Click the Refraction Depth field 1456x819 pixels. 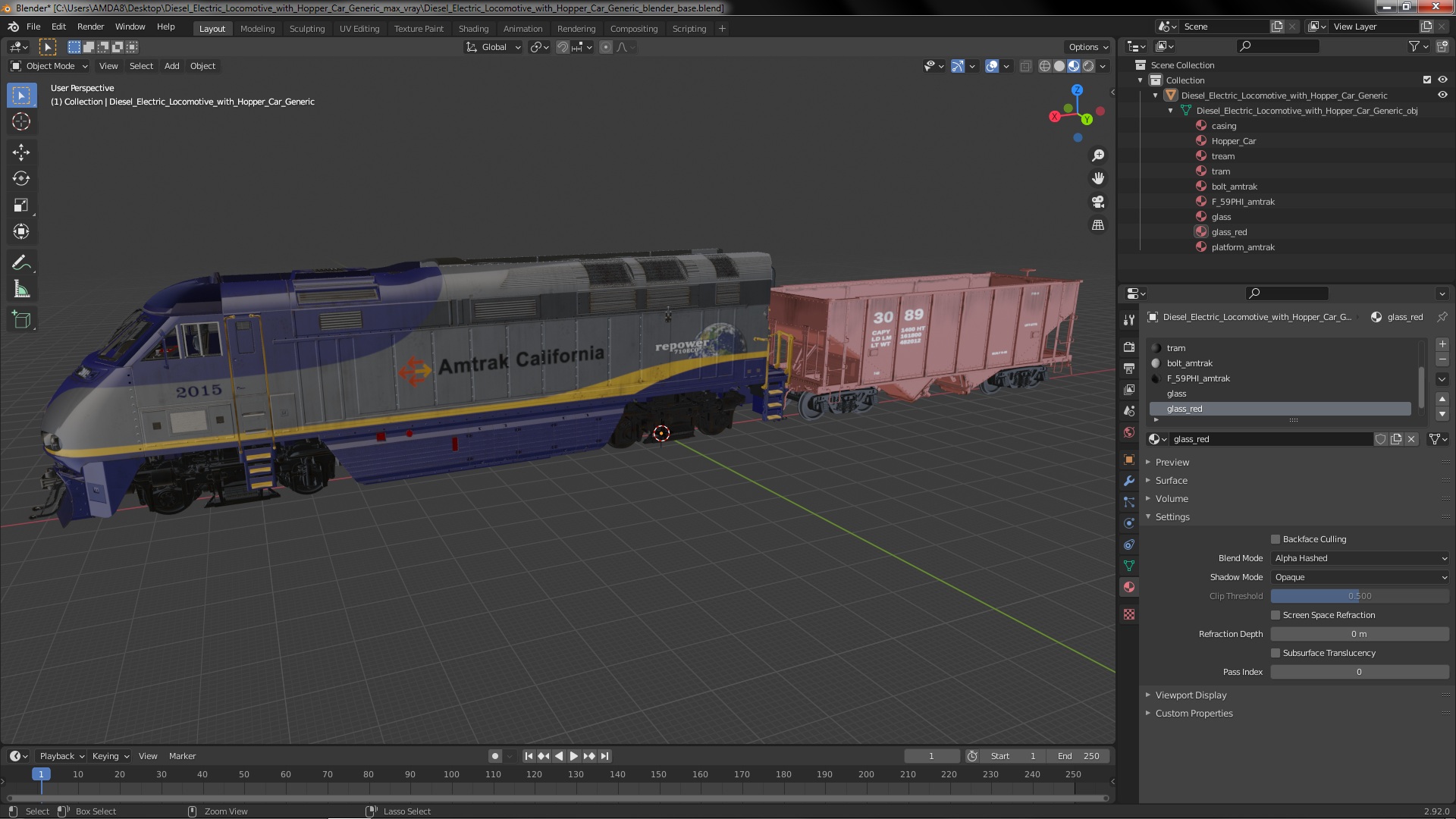click(1360, 634)
